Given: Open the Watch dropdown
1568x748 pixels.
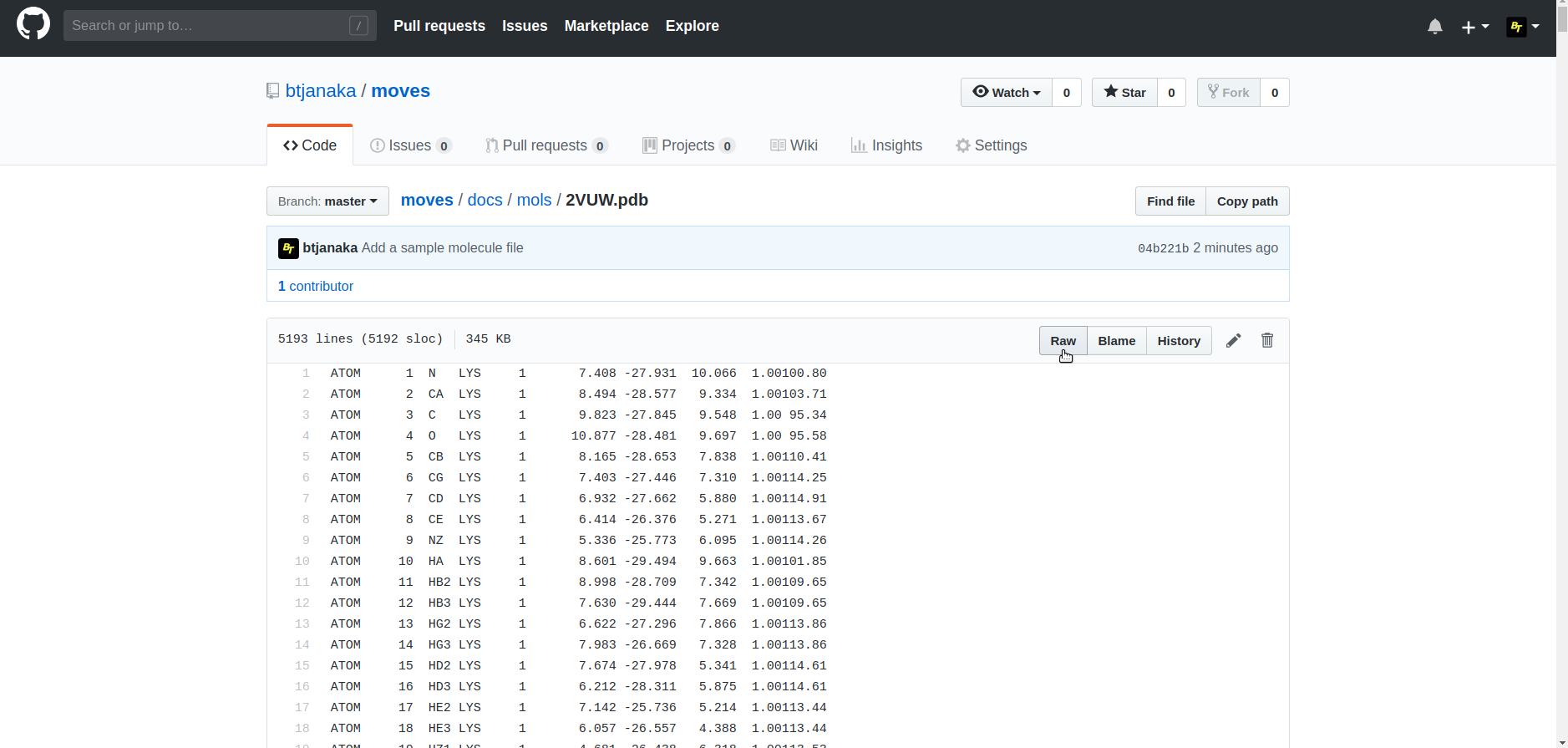Looking at the screenshot, I should [1007, 92].
